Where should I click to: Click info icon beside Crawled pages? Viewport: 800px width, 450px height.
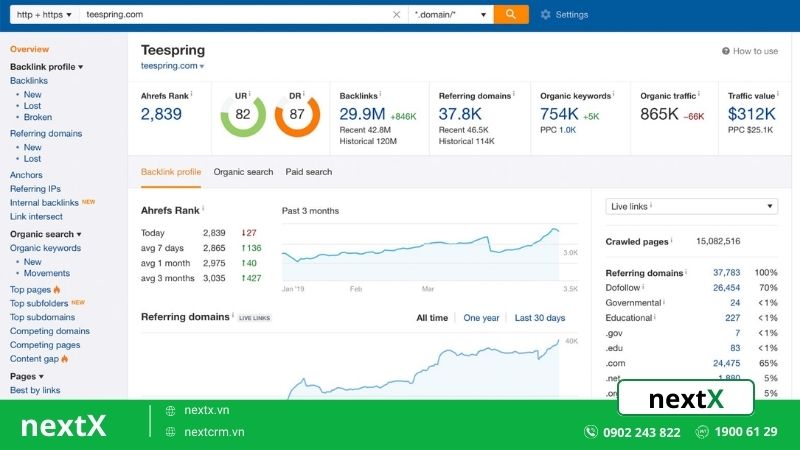coord(671,239)
